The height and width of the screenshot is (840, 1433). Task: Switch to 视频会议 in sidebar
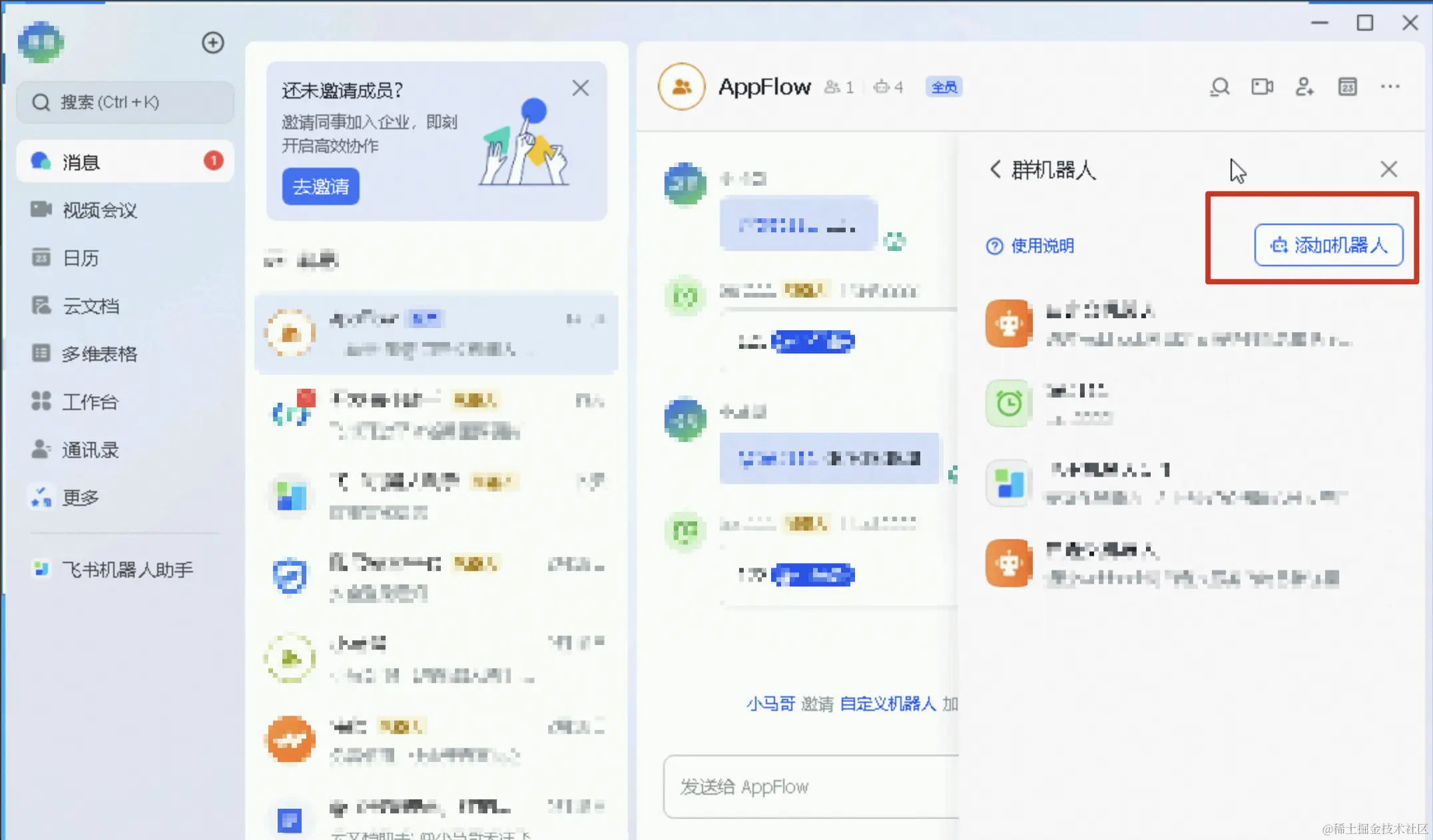pos(100,210)
